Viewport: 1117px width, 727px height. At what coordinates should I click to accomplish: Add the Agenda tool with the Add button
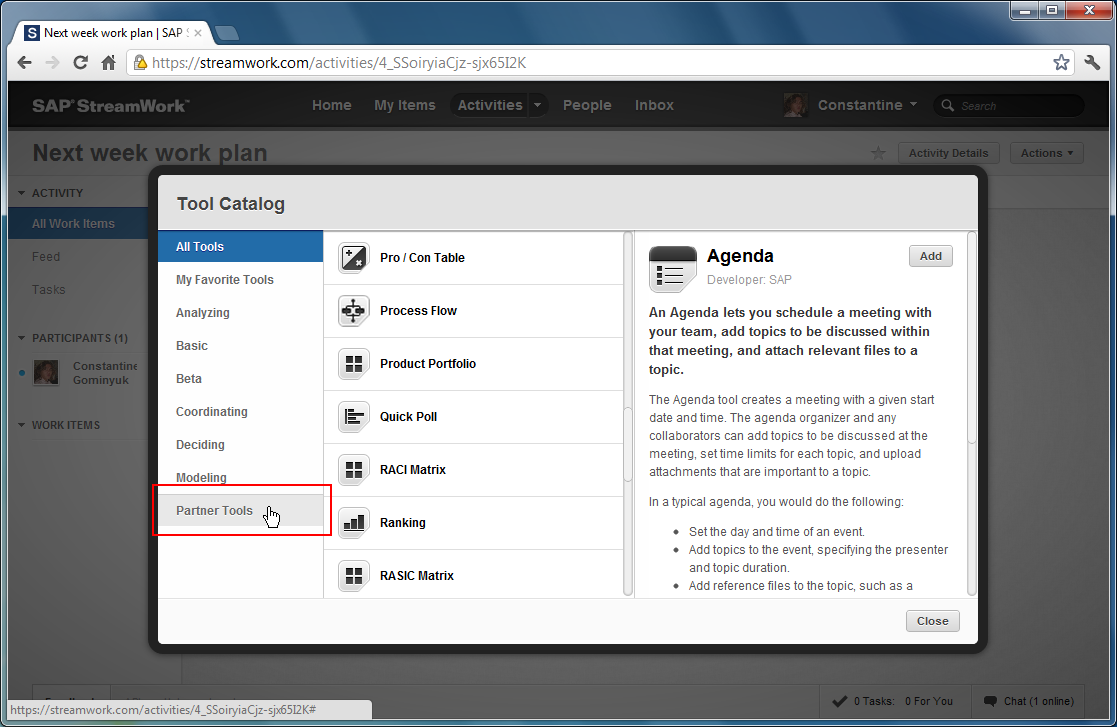[930, 256]
